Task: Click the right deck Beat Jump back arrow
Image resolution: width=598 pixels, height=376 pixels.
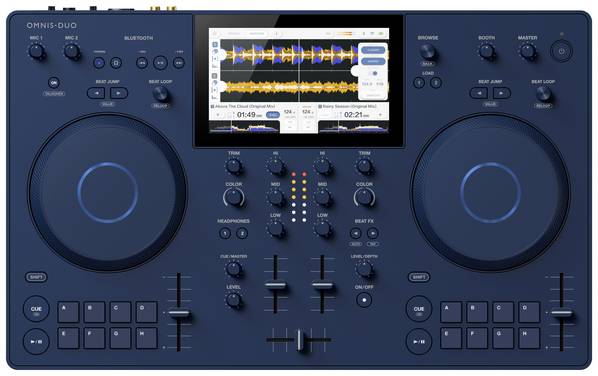Action: click(x=479, y=93)
